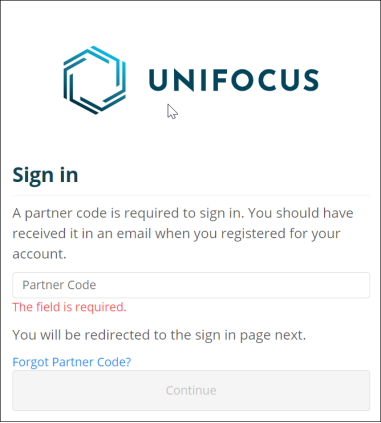The image size is (381, 423).
Task: Focus the Partner Code input field
Action: tap(191, 285)
